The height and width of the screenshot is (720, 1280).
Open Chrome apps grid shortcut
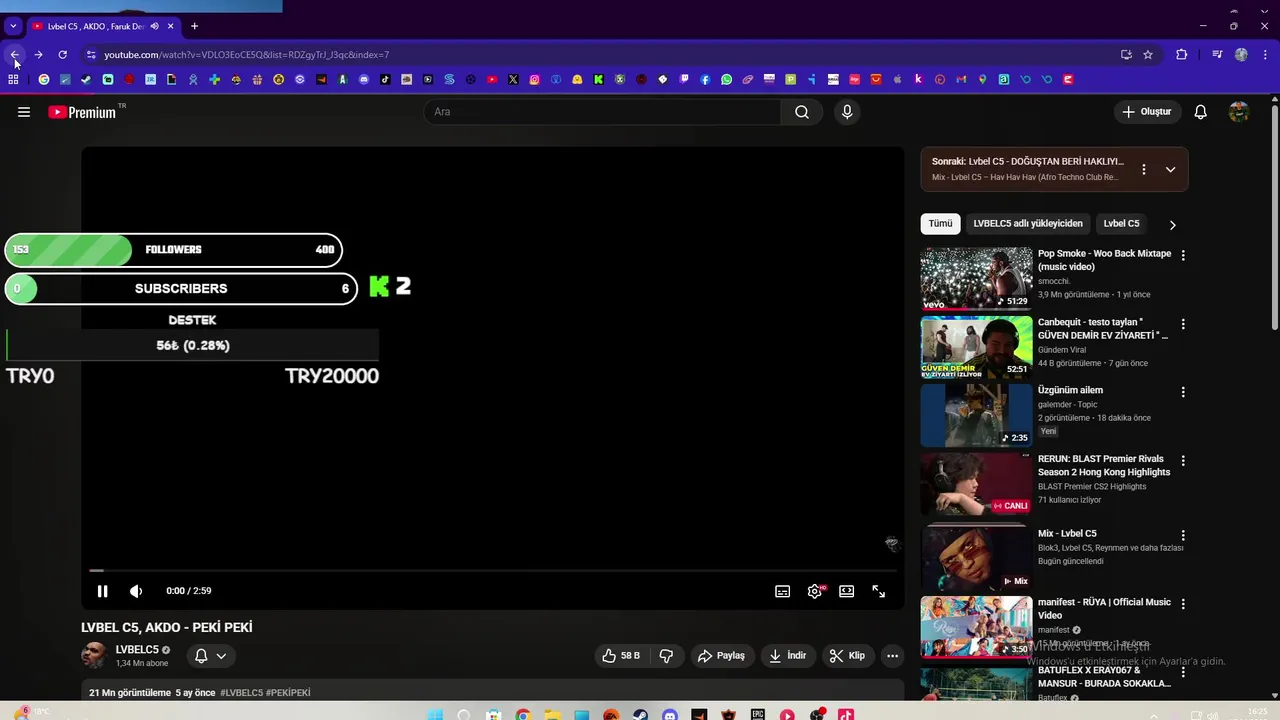click(x=13, y=79)
